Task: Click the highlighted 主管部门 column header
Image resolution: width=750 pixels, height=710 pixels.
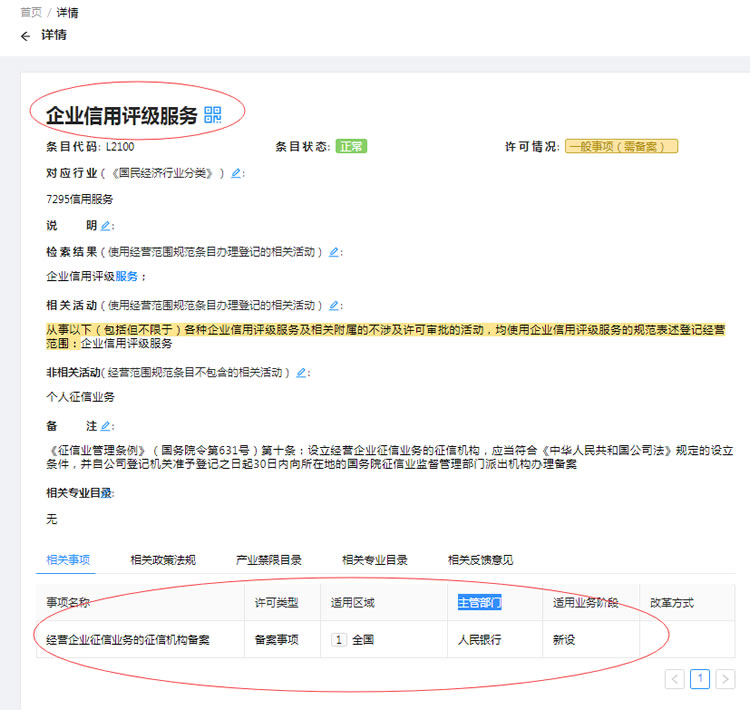Action: [x=479, y=602]
